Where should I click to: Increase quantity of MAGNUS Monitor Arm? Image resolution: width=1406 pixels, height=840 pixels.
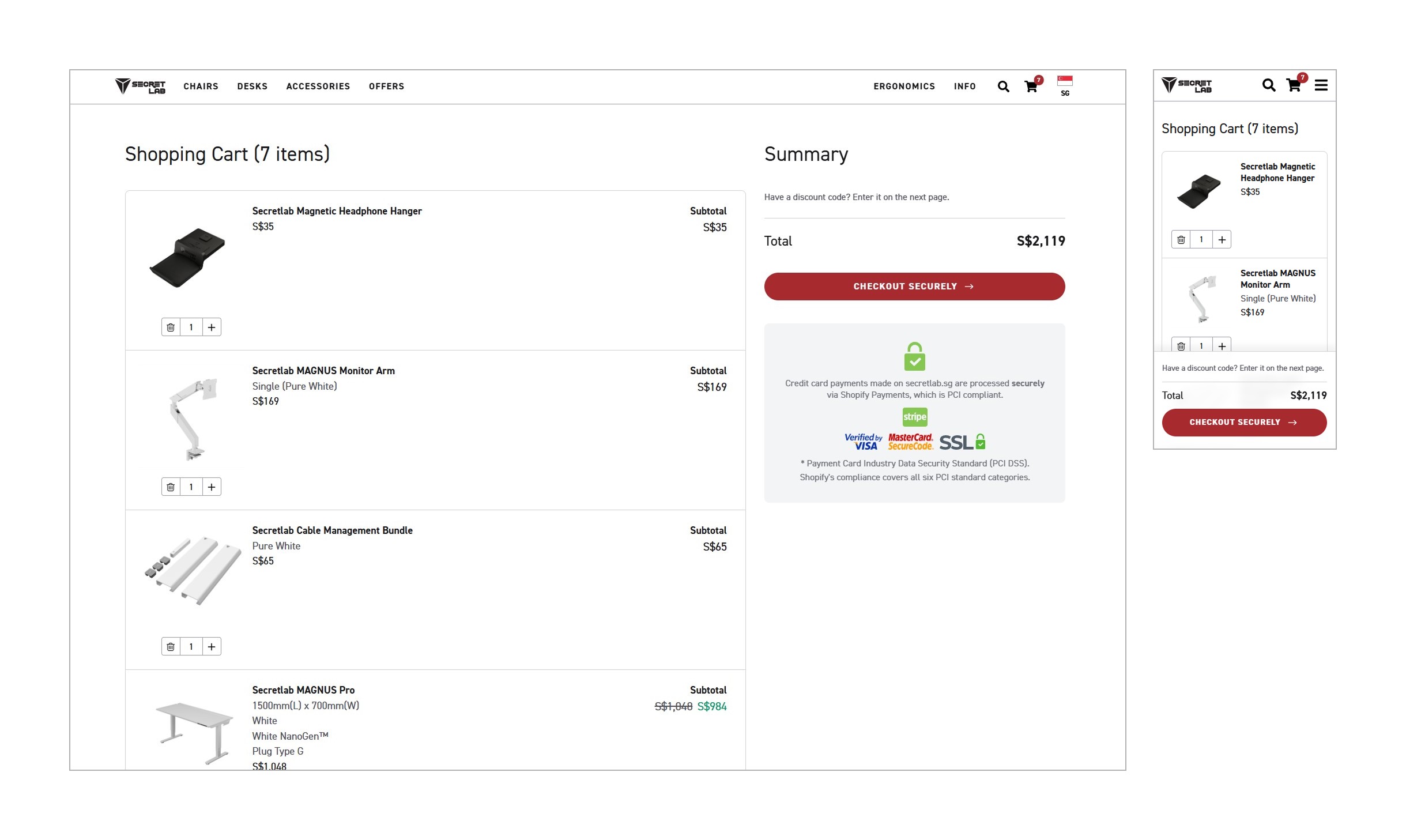[x=212, y=487]
